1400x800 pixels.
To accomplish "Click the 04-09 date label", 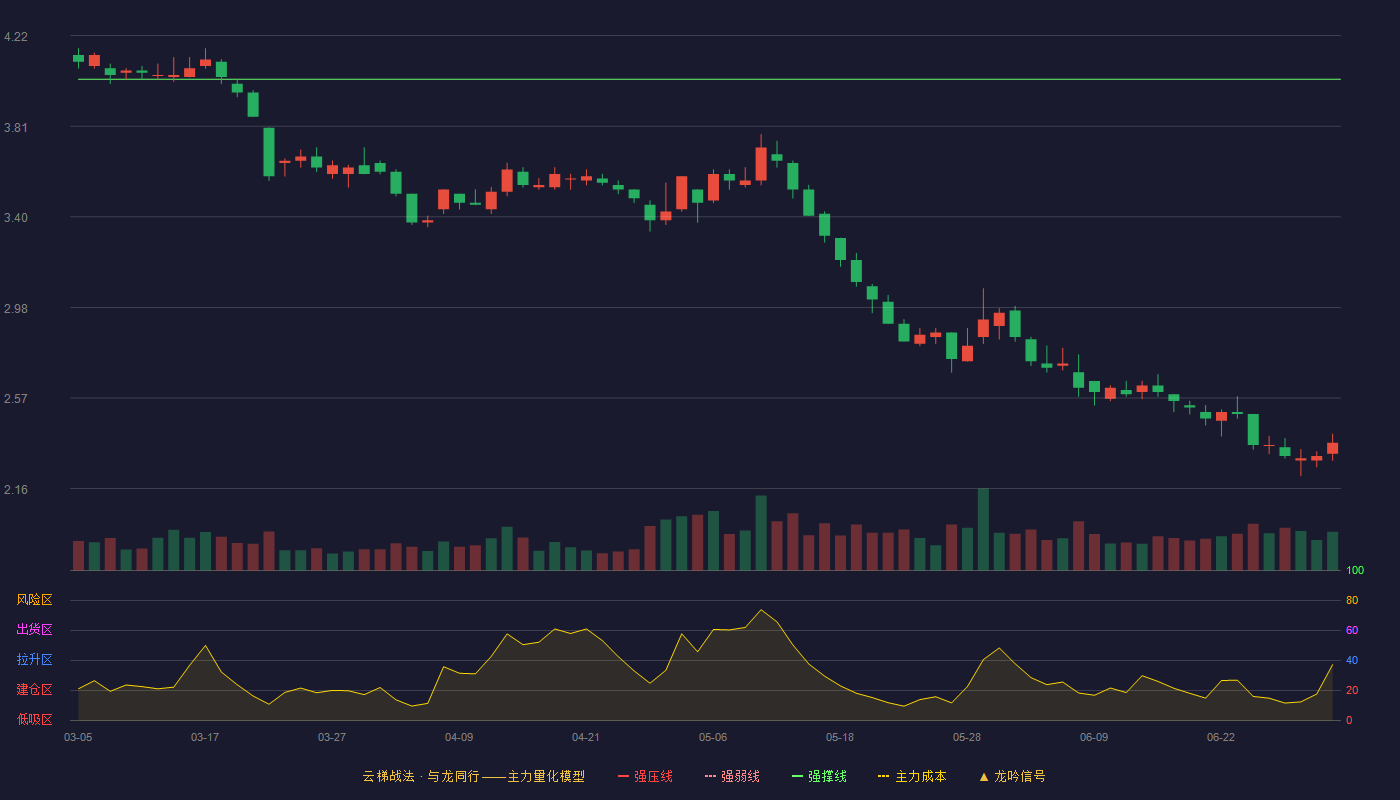I will [459, 737].
